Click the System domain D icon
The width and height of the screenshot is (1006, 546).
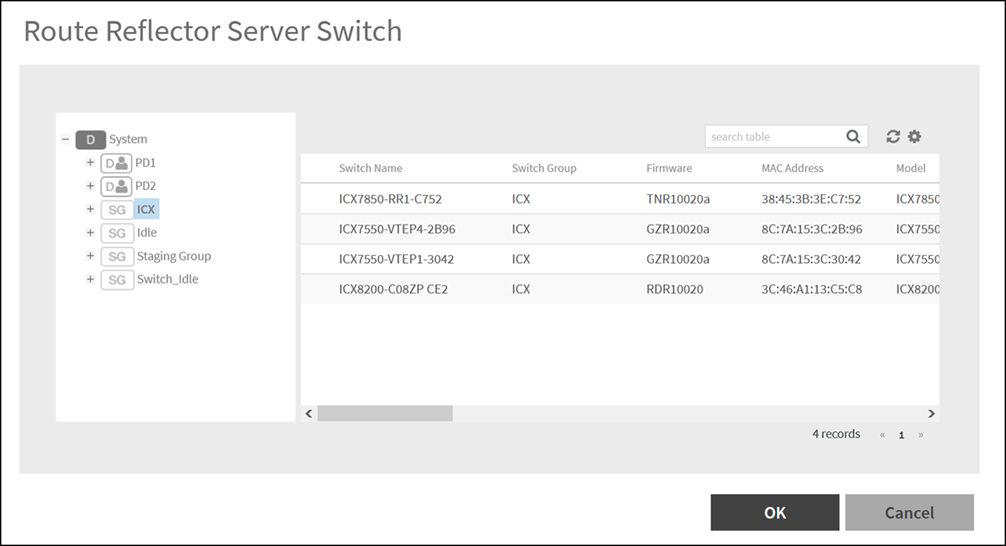[x=90, y=139]
